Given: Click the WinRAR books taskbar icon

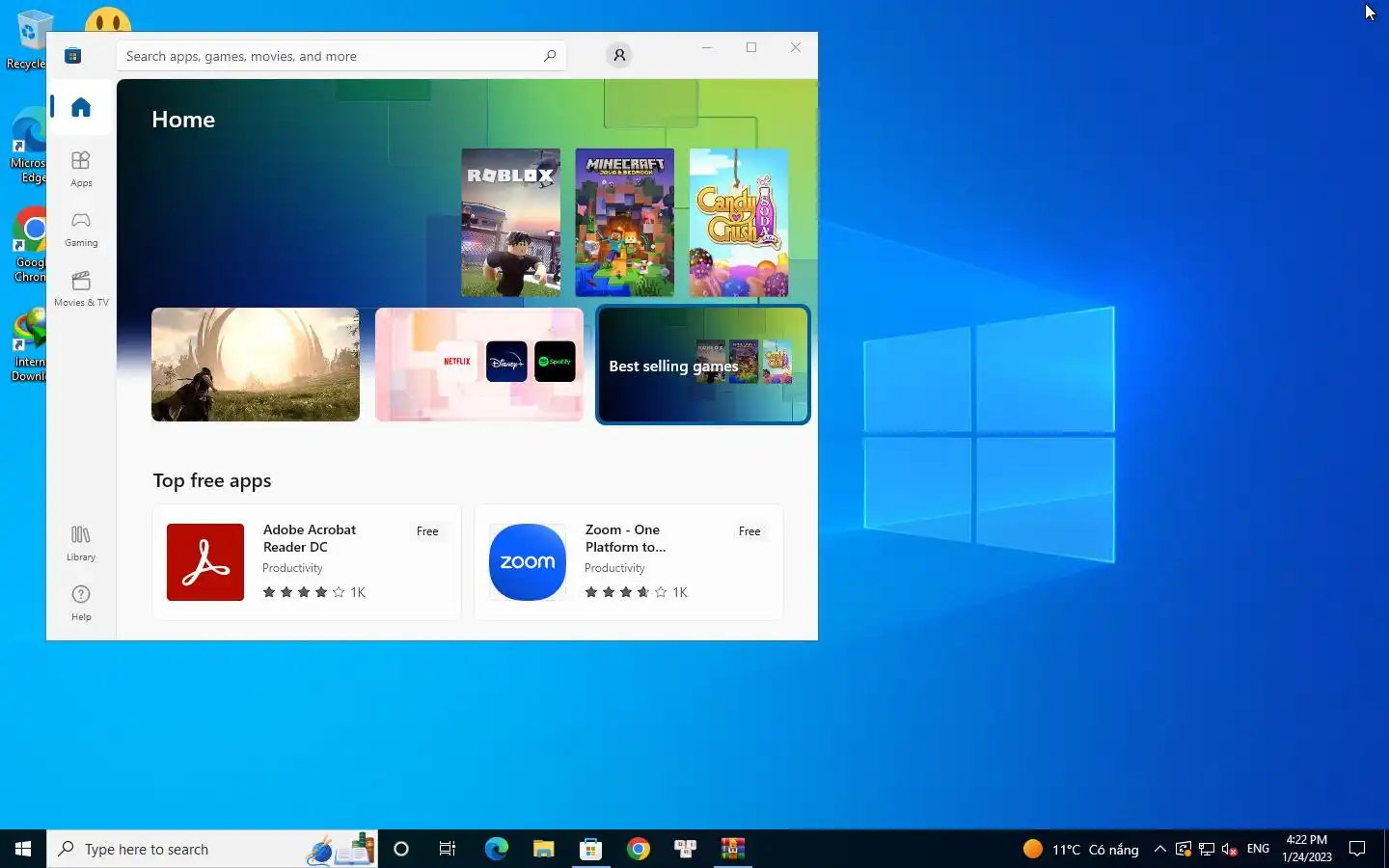Looking at the screenshot, I should [x=732, y=849].
